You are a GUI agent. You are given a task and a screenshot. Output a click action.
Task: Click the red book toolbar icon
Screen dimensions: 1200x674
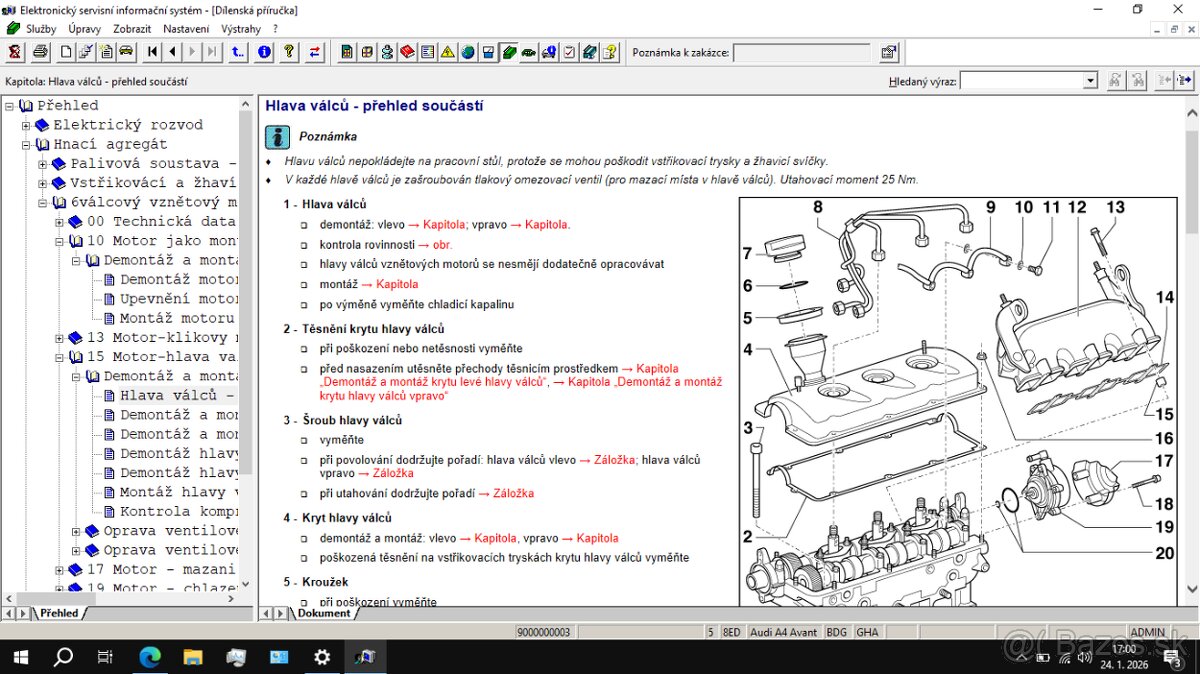pos(408,52)
